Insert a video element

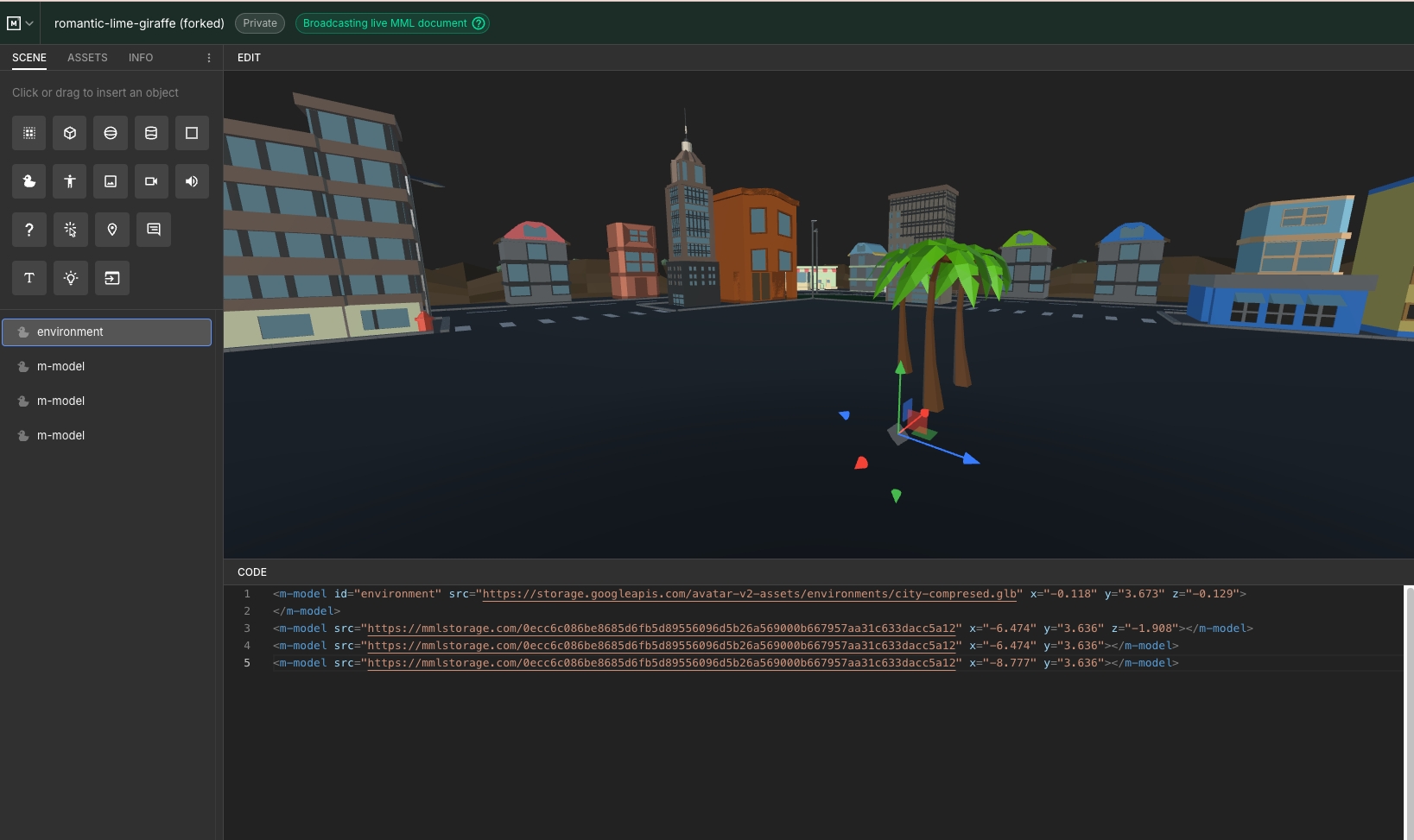coord(151,181)
